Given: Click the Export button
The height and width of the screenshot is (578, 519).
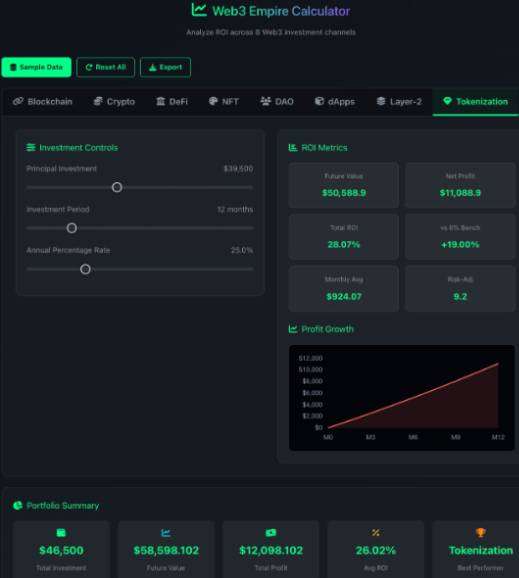Looking at the screenshot, I should 165,67.
